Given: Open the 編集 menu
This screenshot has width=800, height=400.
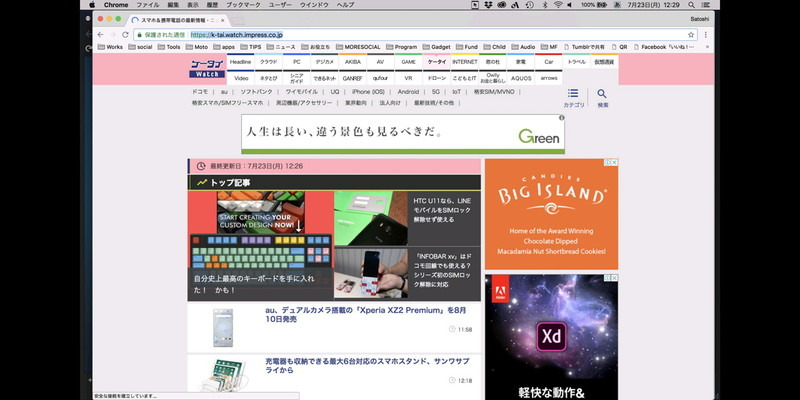Looking at the screenshot, I should coord(173,5).
